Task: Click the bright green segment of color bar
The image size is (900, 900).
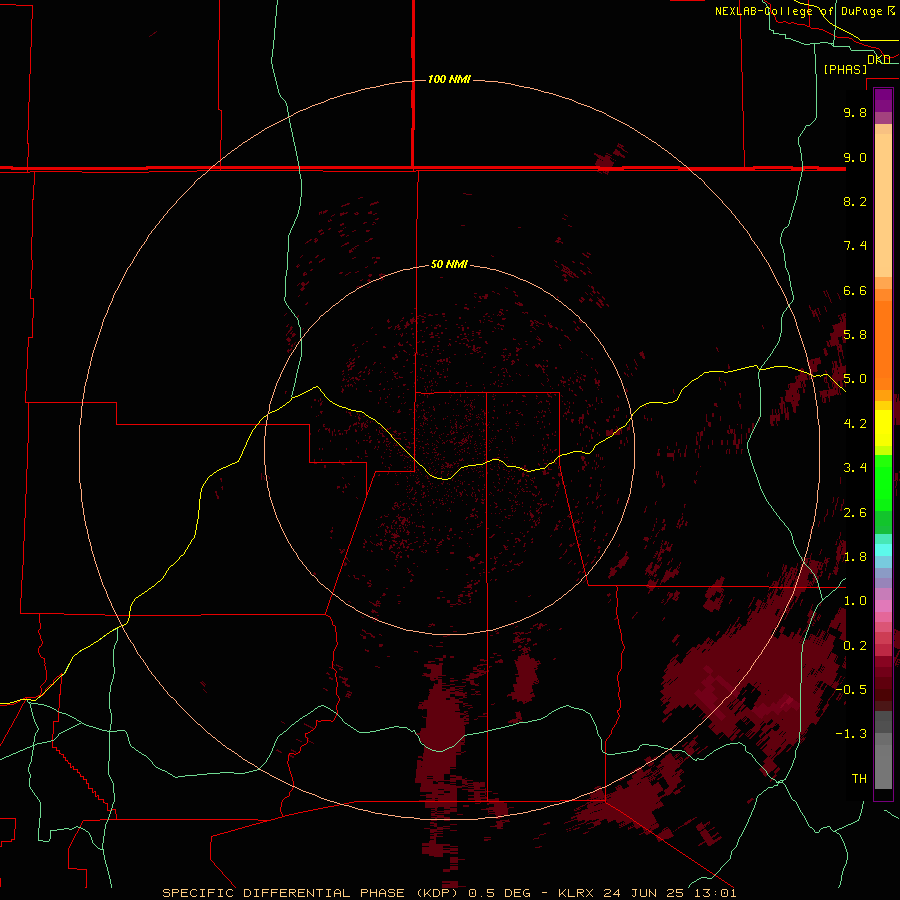Action: point(883,482)
